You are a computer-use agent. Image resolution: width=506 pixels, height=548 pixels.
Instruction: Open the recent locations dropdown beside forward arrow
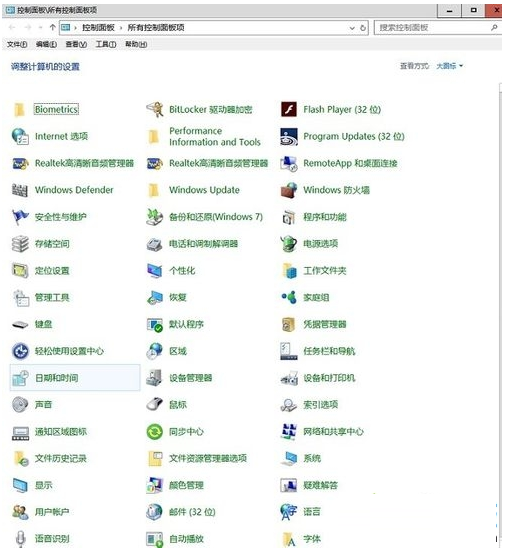41,28
